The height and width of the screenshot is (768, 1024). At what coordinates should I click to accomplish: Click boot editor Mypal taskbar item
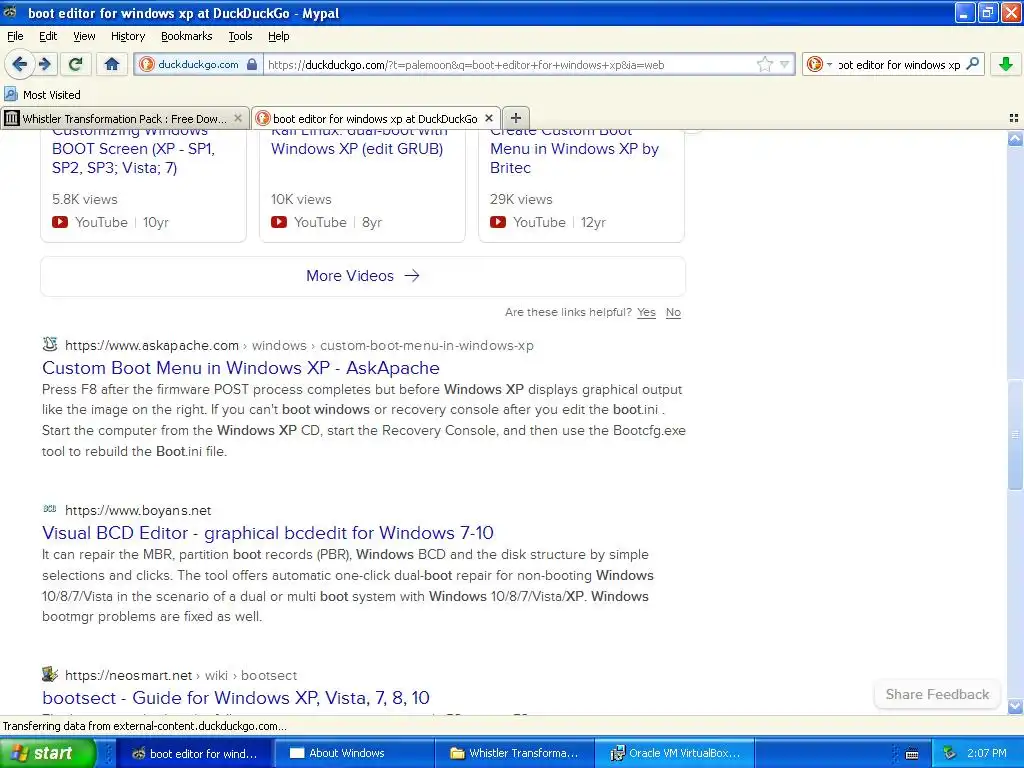(x=194, y=753)
